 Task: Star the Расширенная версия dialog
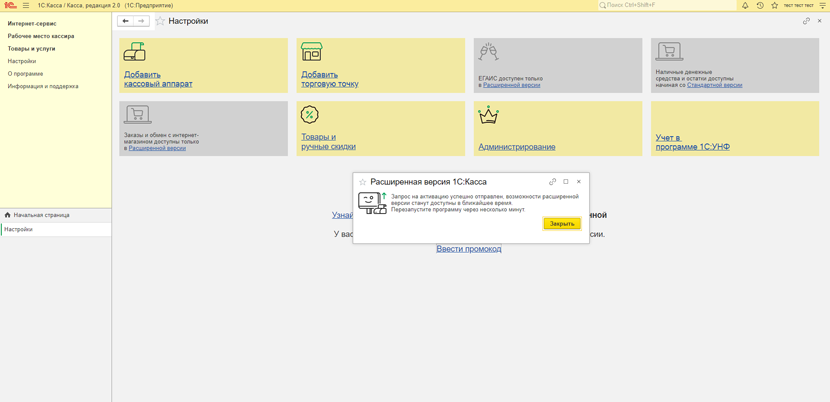[x=363, y=182]
